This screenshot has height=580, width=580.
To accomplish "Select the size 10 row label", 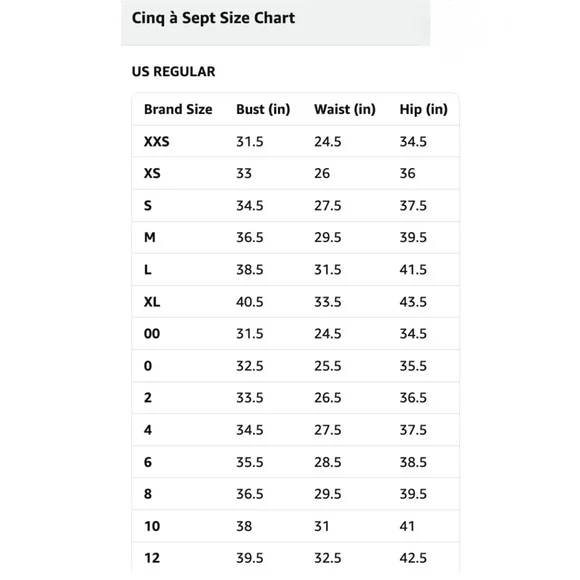I will 152,526.
